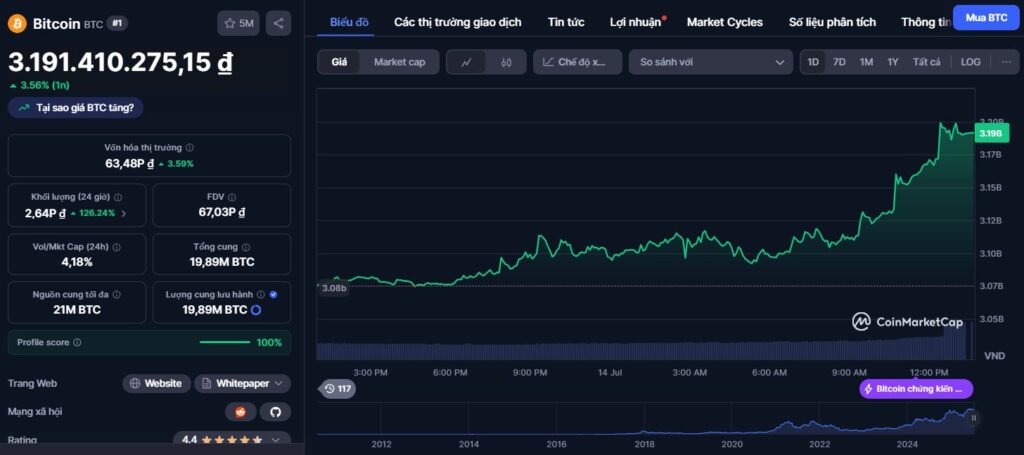Click the trend arrow in Tại sao giá BTC tăng
1024x455 pixels.
(24, 108)
